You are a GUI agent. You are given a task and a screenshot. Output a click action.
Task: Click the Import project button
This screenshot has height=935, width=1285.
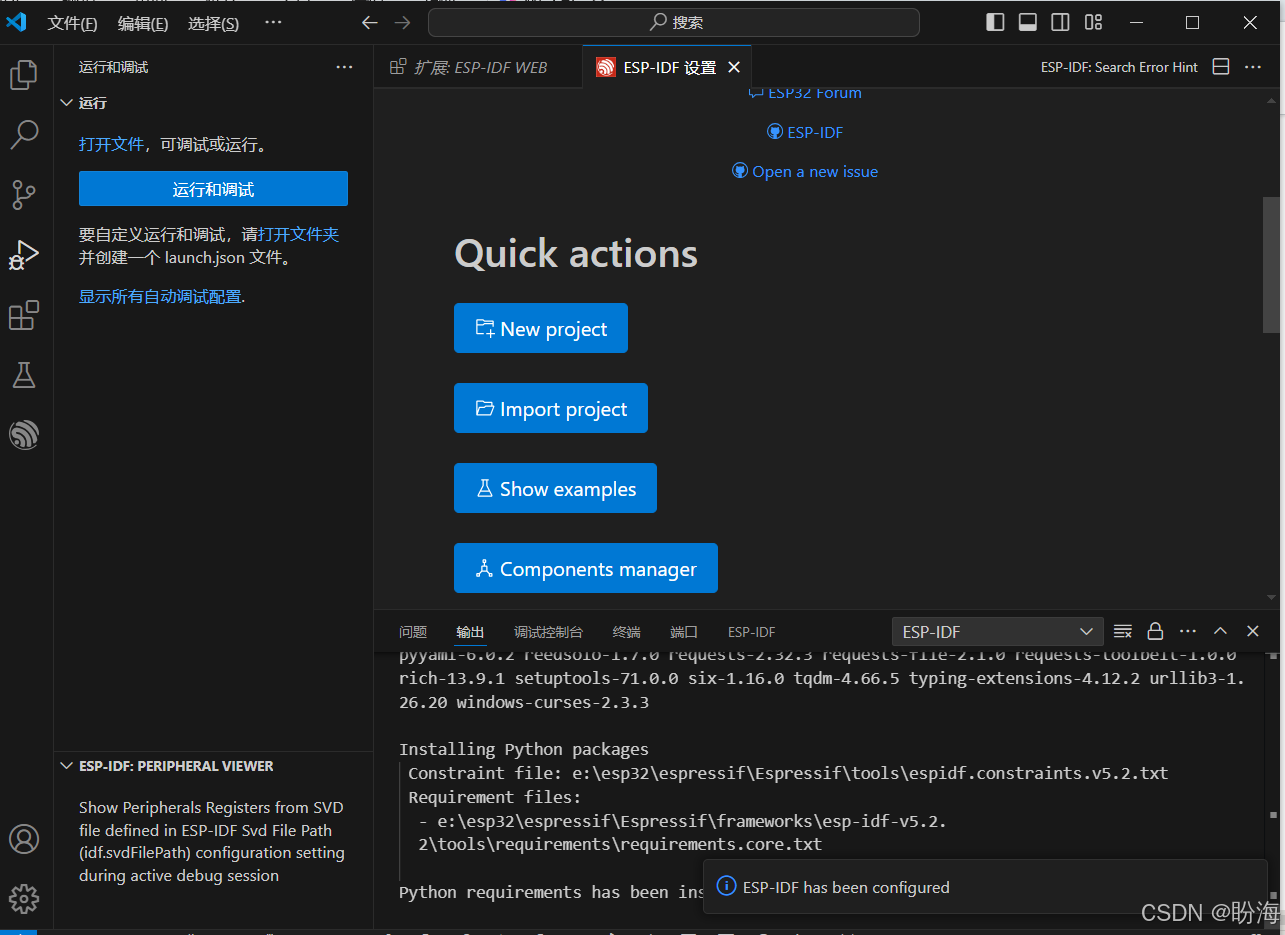click(x=551, y=408)
